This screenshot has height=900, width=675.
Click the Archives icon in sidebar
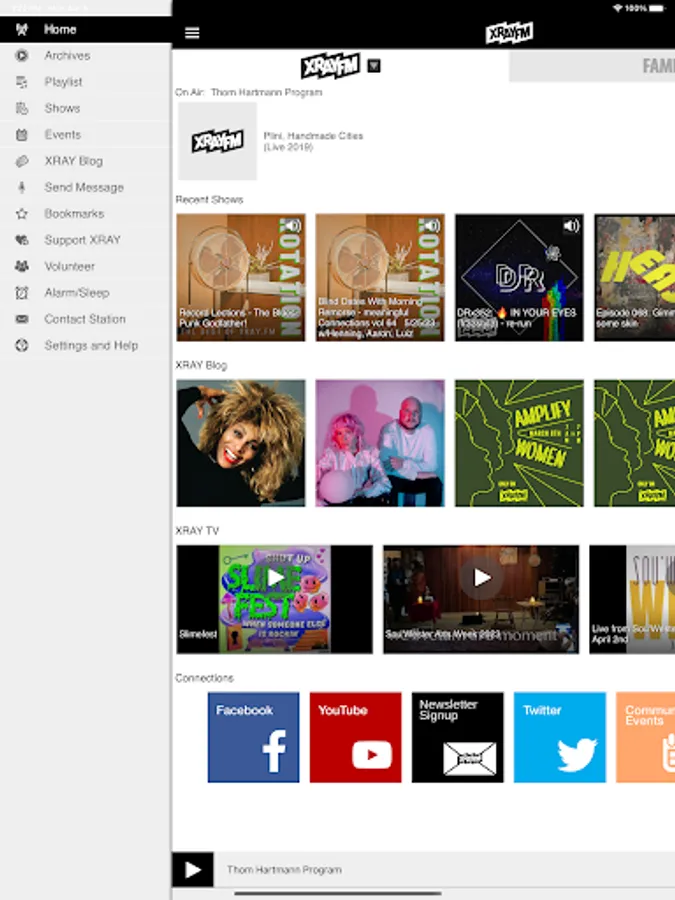[22, 56]
